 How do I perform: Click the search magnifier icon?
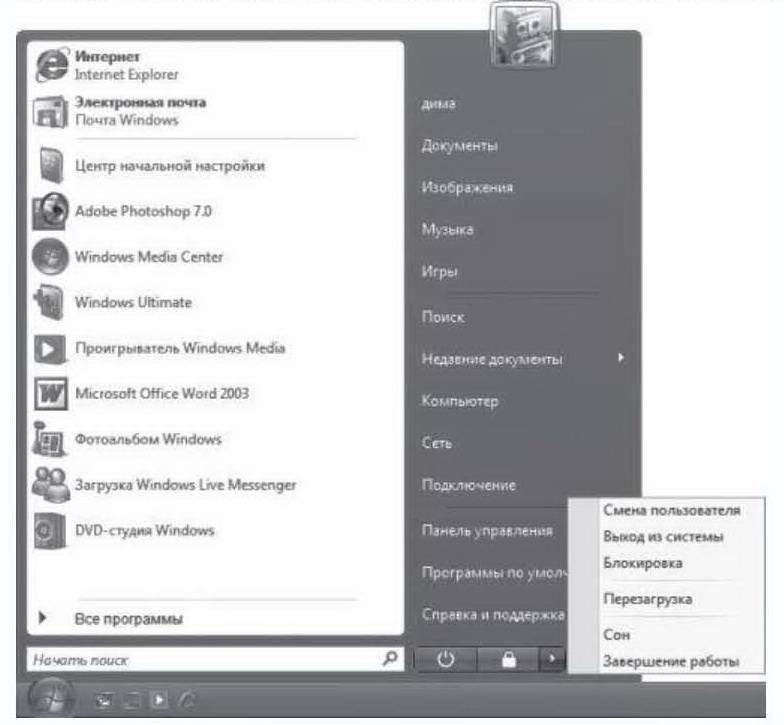[390, 658]
